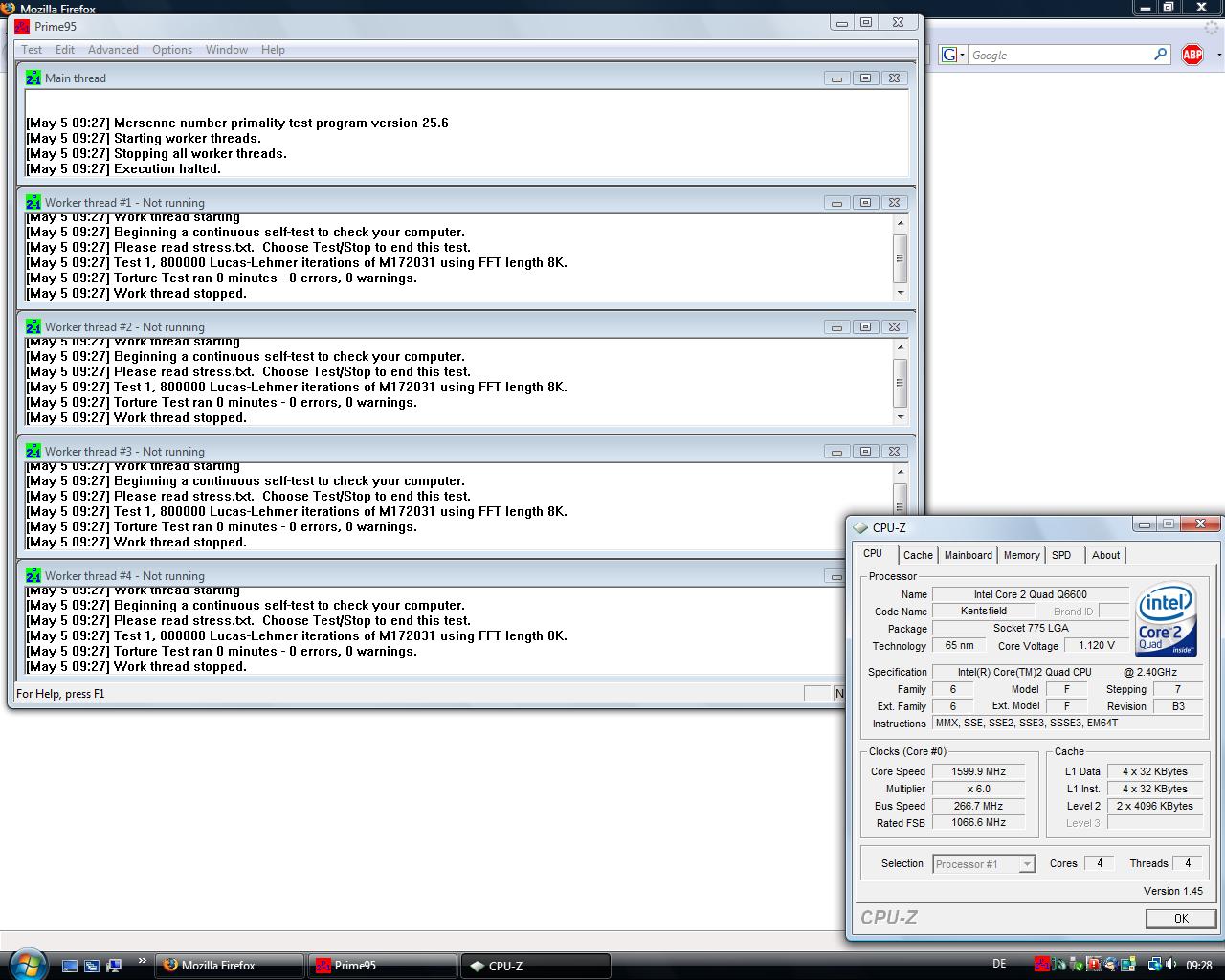Click into the Google search field

point(1060,55)
